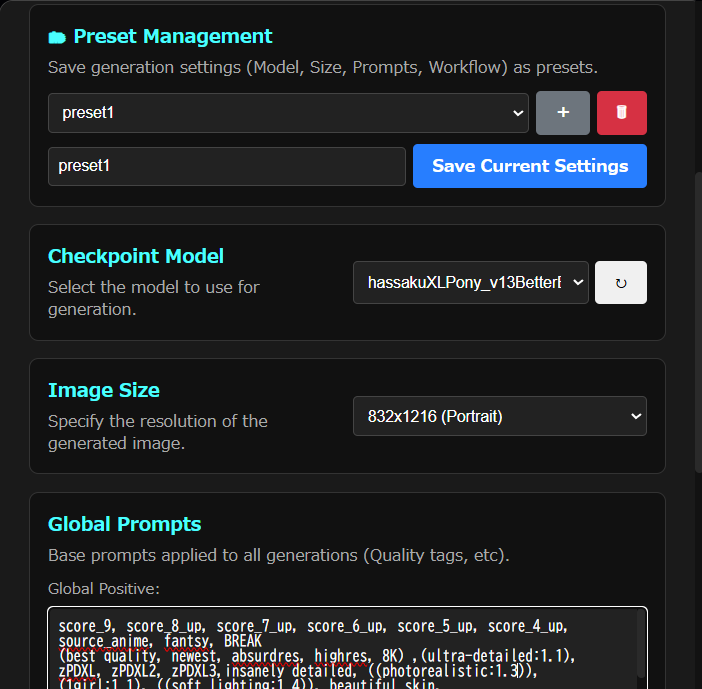Click the Image Size heading

click(x=104, y=390)
